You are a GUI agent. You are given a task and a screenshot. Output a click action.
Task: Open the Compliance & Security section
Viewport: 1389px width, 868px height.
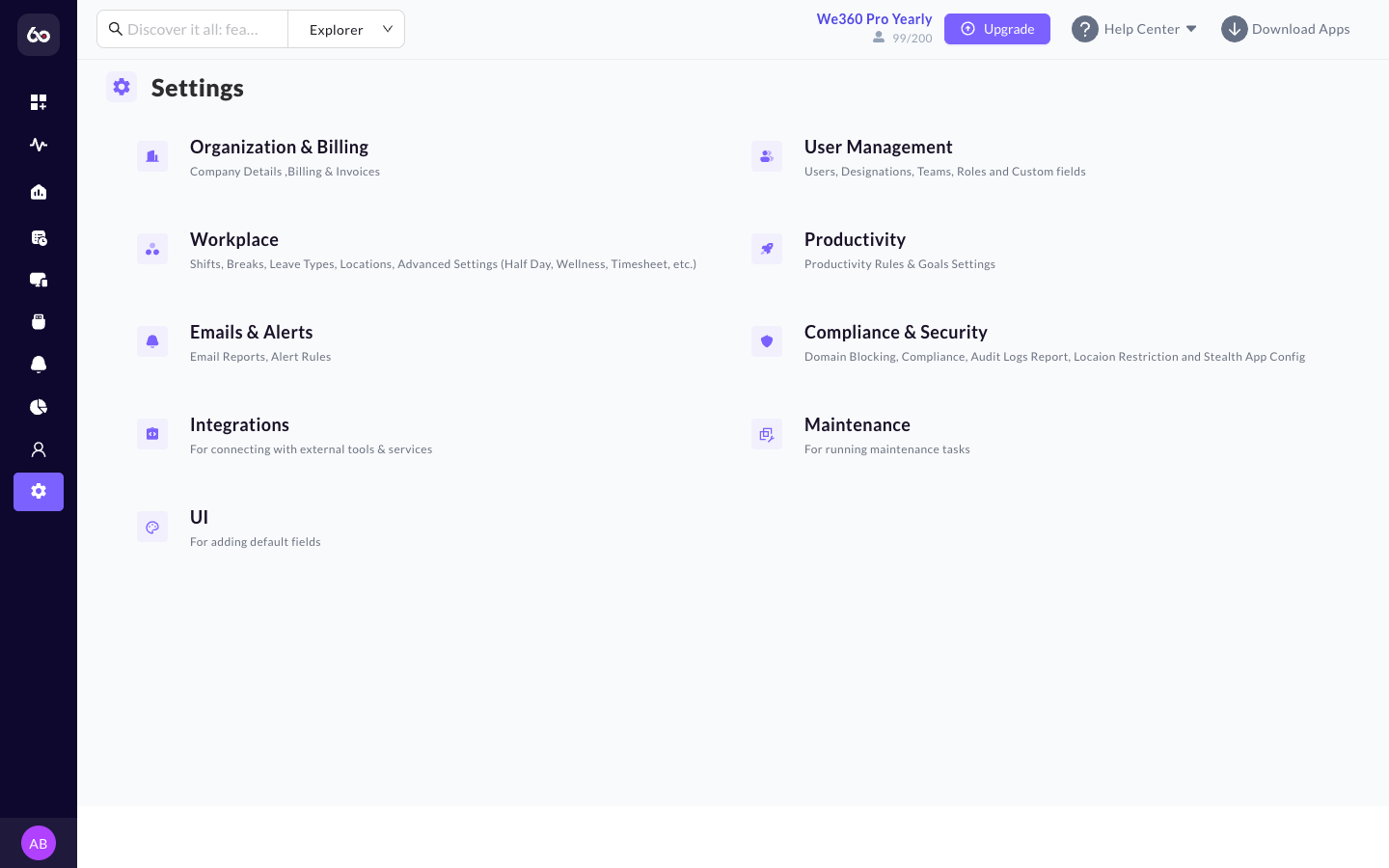point(895,332)
